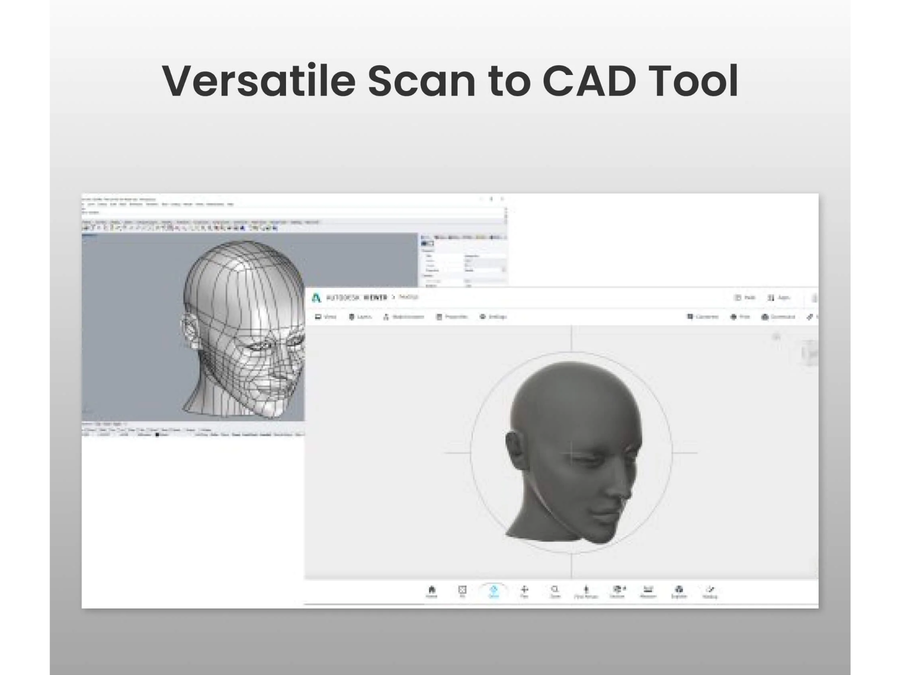Activate the Orbit tool
Image resolution: width=900 pixels, height=675 pixels.
[x=494, y=592]
